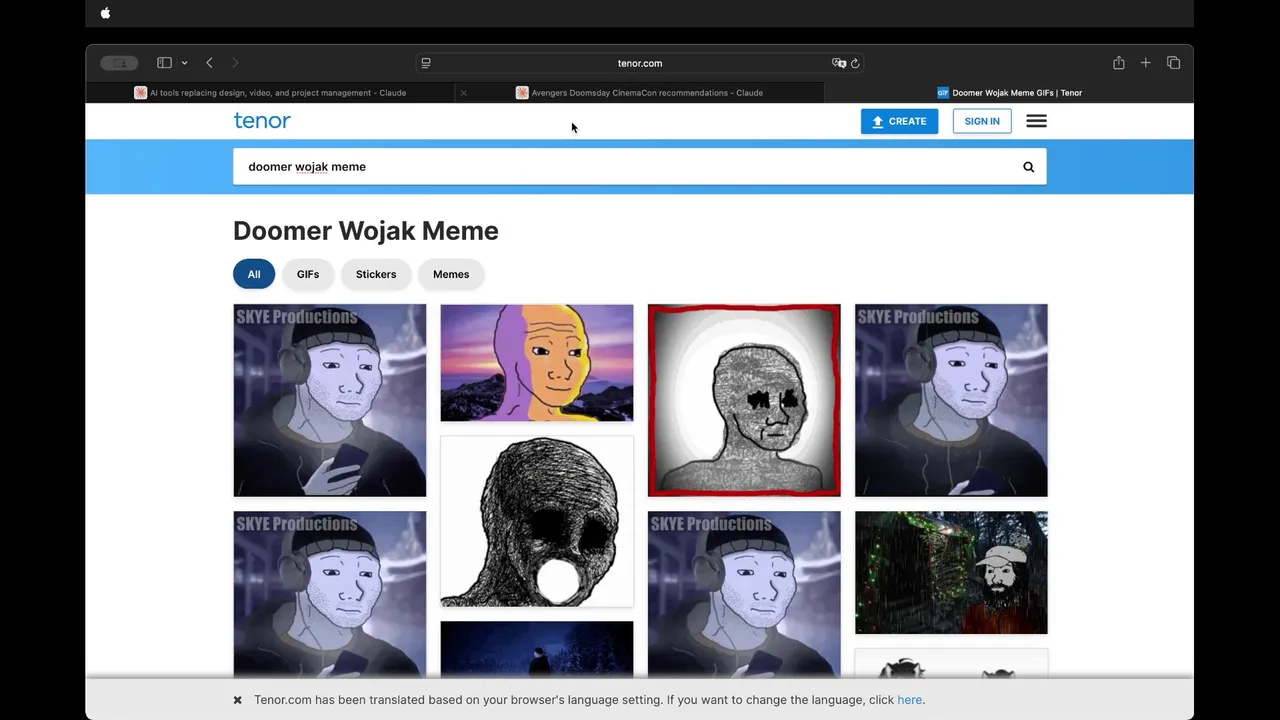Open the Share menu in Safari toolbar

tap(1119, 63)
